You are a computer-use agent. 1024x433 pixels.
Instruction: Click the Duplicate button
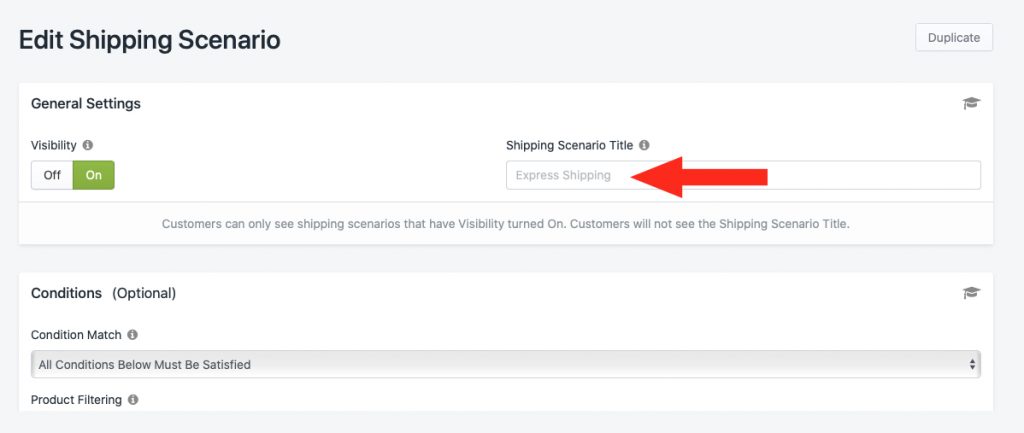pyautogui.click(x=953, y=37)
